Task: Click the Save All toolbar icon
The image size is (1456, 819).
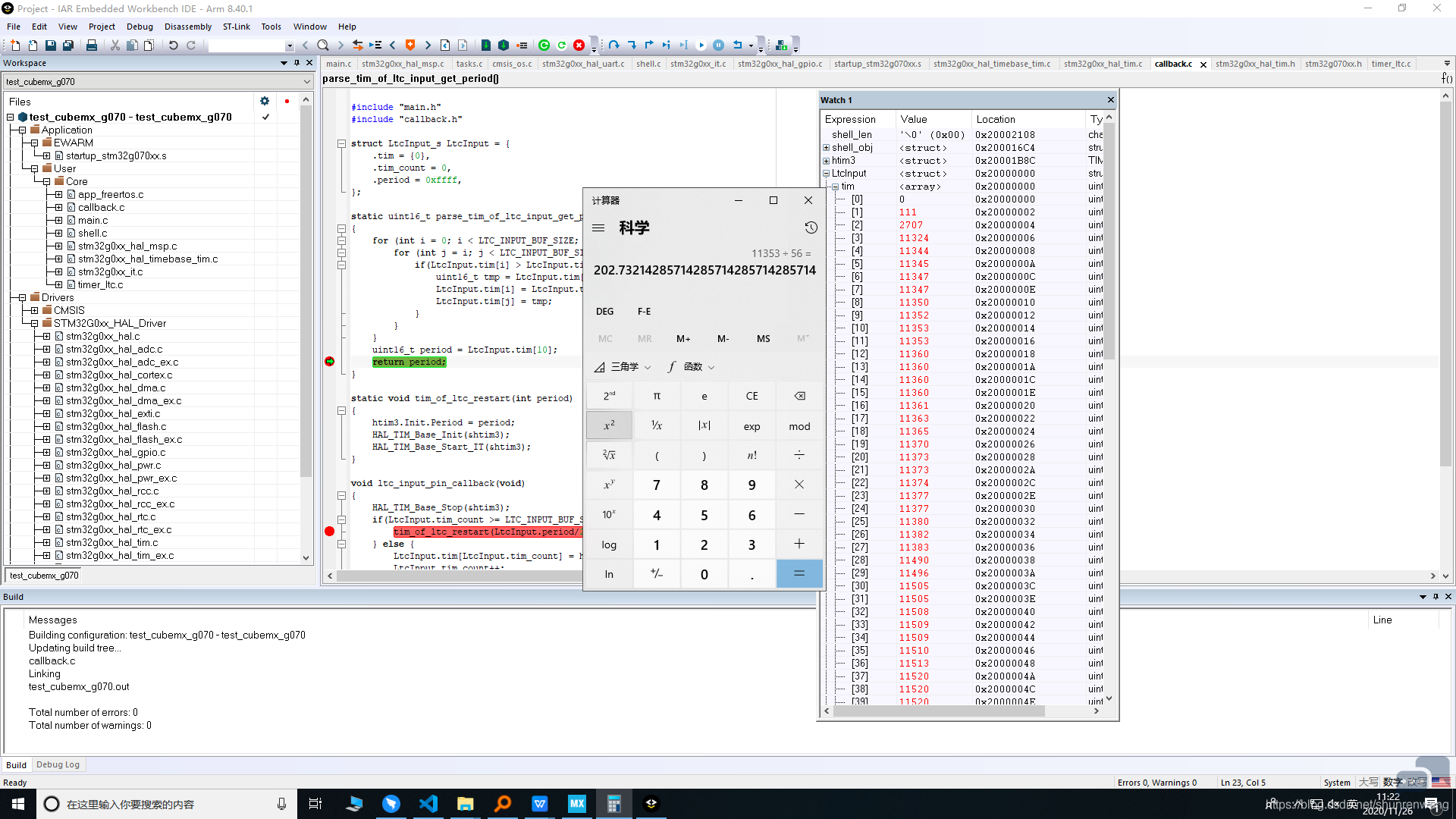Action: pos(68,45)
